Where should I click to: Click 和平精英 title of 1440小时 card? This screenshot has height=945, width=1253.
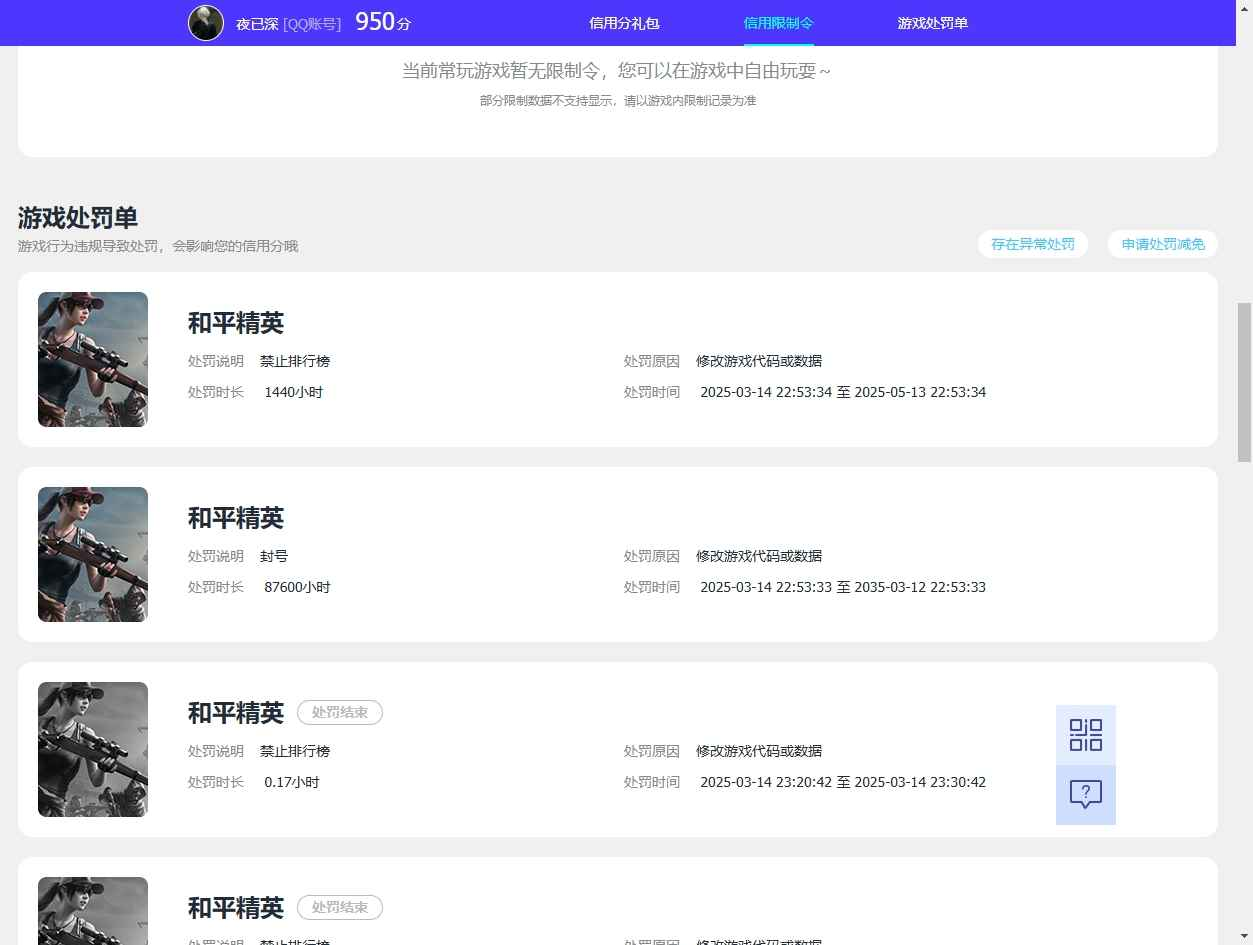(236, 323)
